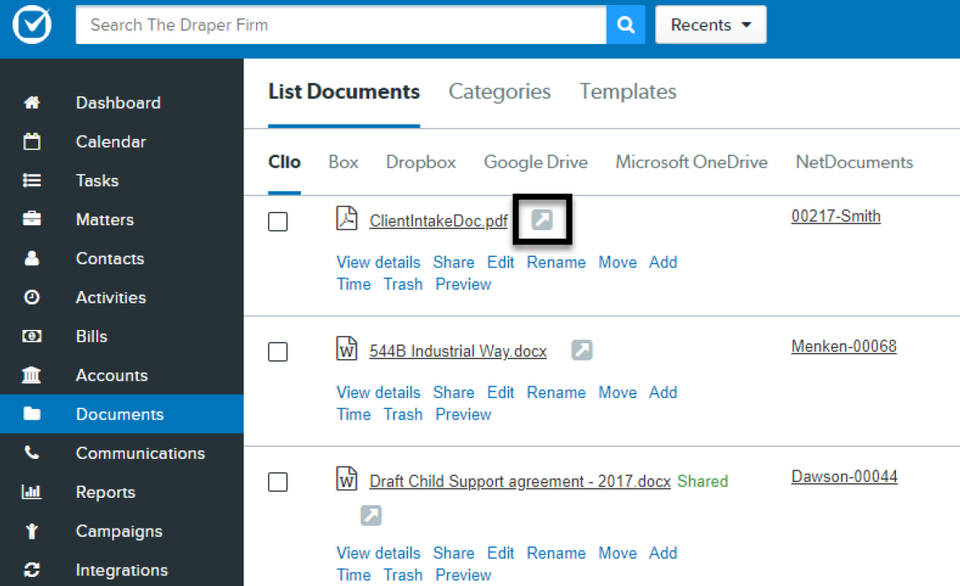This screenshot has height=586, width=960.
Task: Click the PDF file icon for ClientIntakeDoc
Action: [347, 219]
